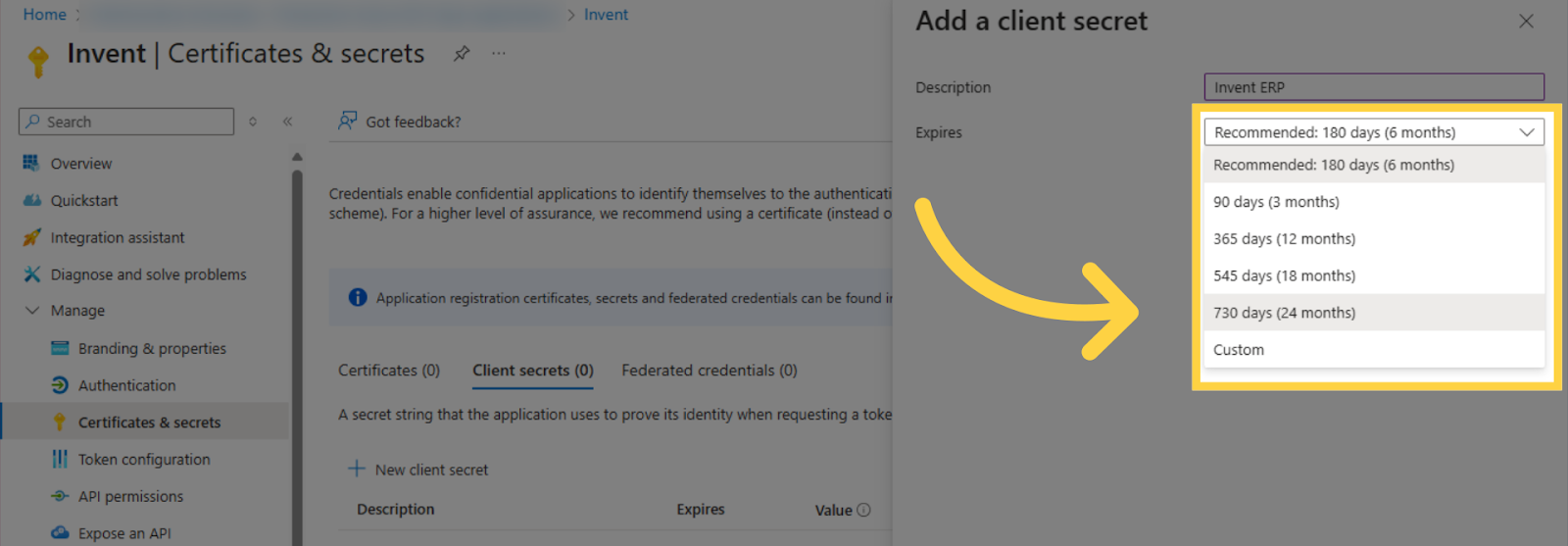The width and height of the screenshot is (1568, 546).
Task: Click the API permissions icon
Action: click(x=60, y=496)
